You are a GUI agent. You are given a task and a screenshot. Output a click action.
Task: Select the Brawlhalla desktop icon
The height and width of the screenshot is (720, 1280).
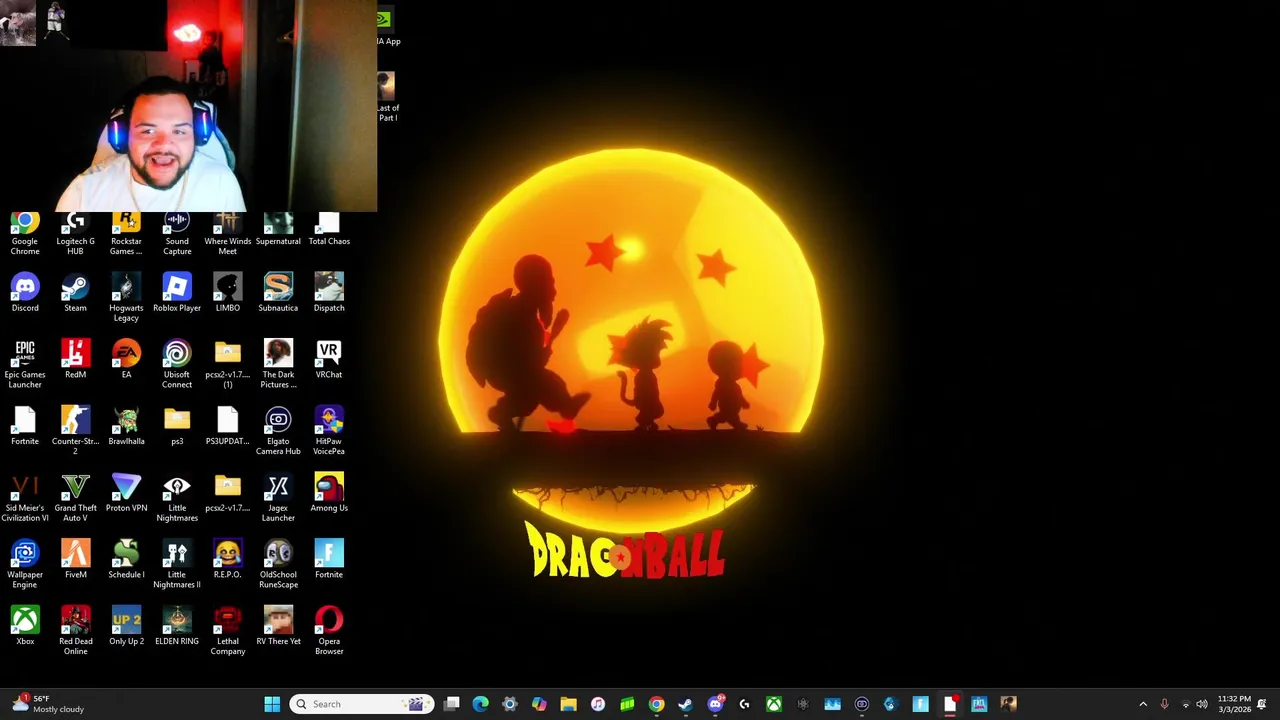(126, 426)
